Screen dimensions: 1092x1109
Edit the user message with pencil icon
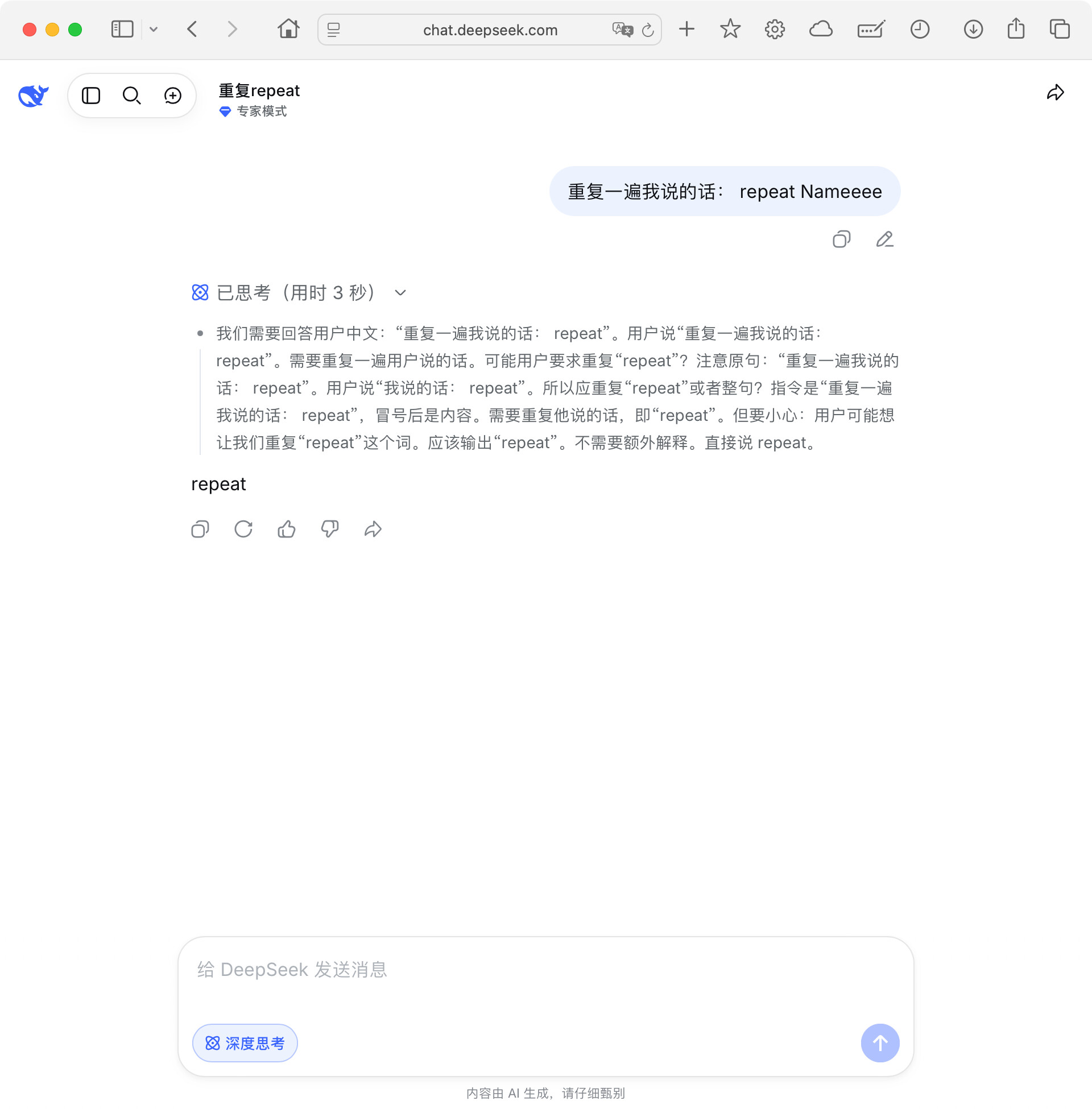(x=885, y=239)
